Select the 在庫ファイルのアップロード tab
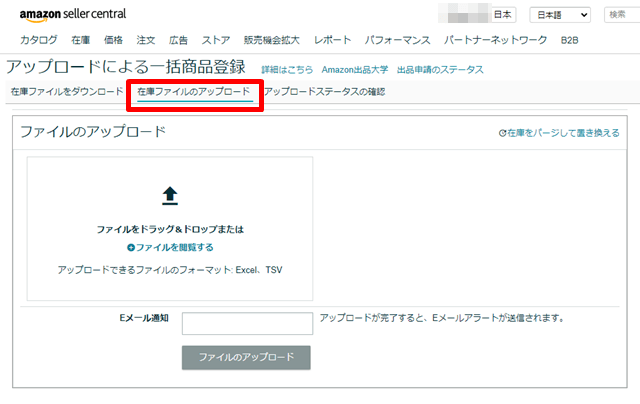This screenshot has height=404, width=640. [x=194, y=92]
